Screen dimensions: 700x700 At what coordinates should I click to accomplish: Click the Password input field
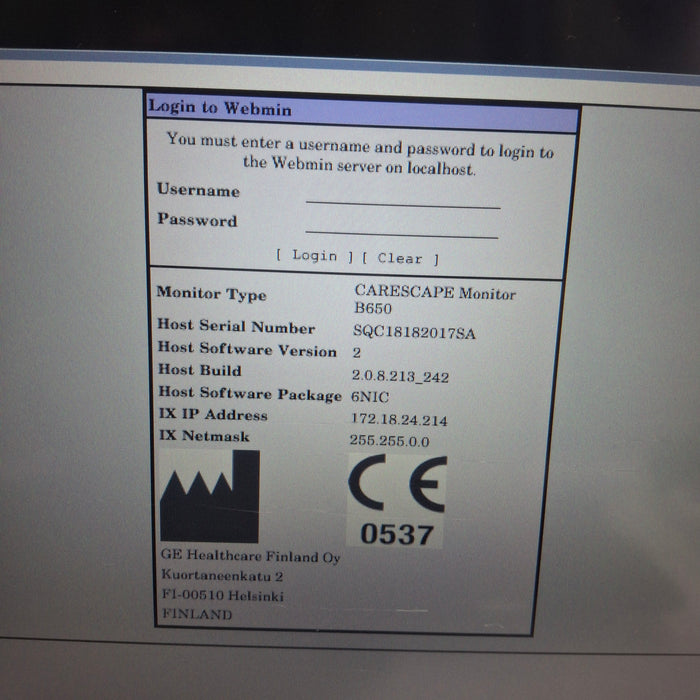pos(402,227)
